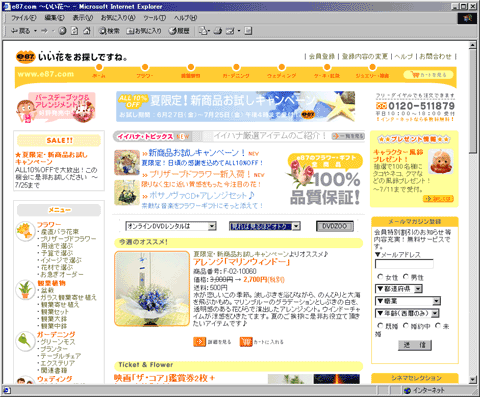Screen dimensions: 480x397
Task: Open the 職業 dropdown list
Action: click(x=408, y=301)
